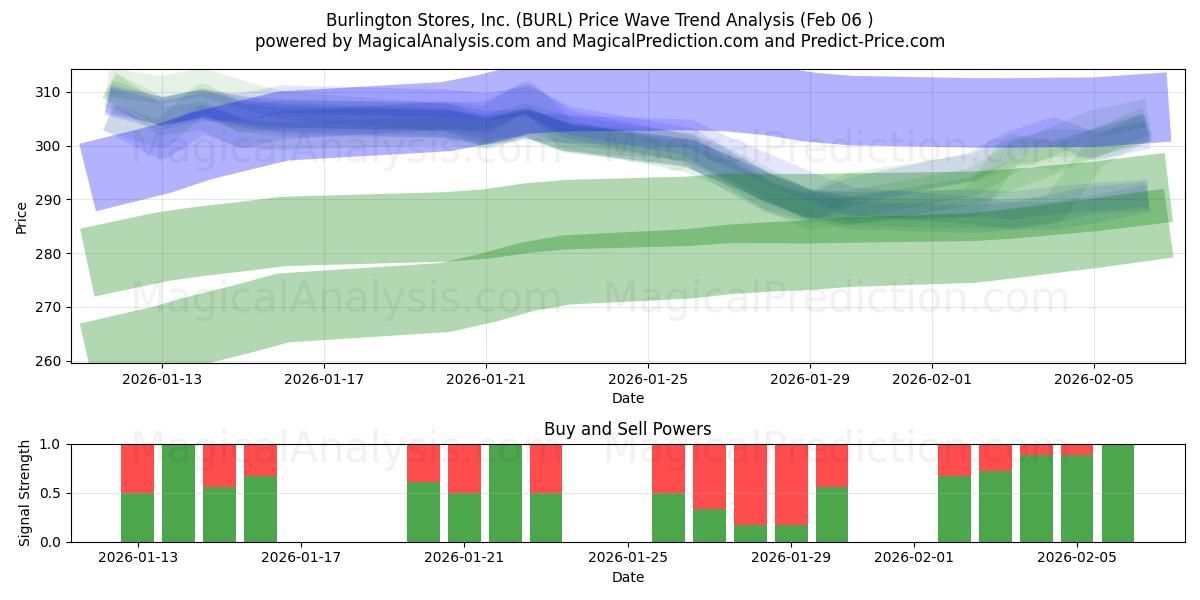The image size is (1200, 600).
Task: Select the 280 price tick label
Action: tap(50, 254)
